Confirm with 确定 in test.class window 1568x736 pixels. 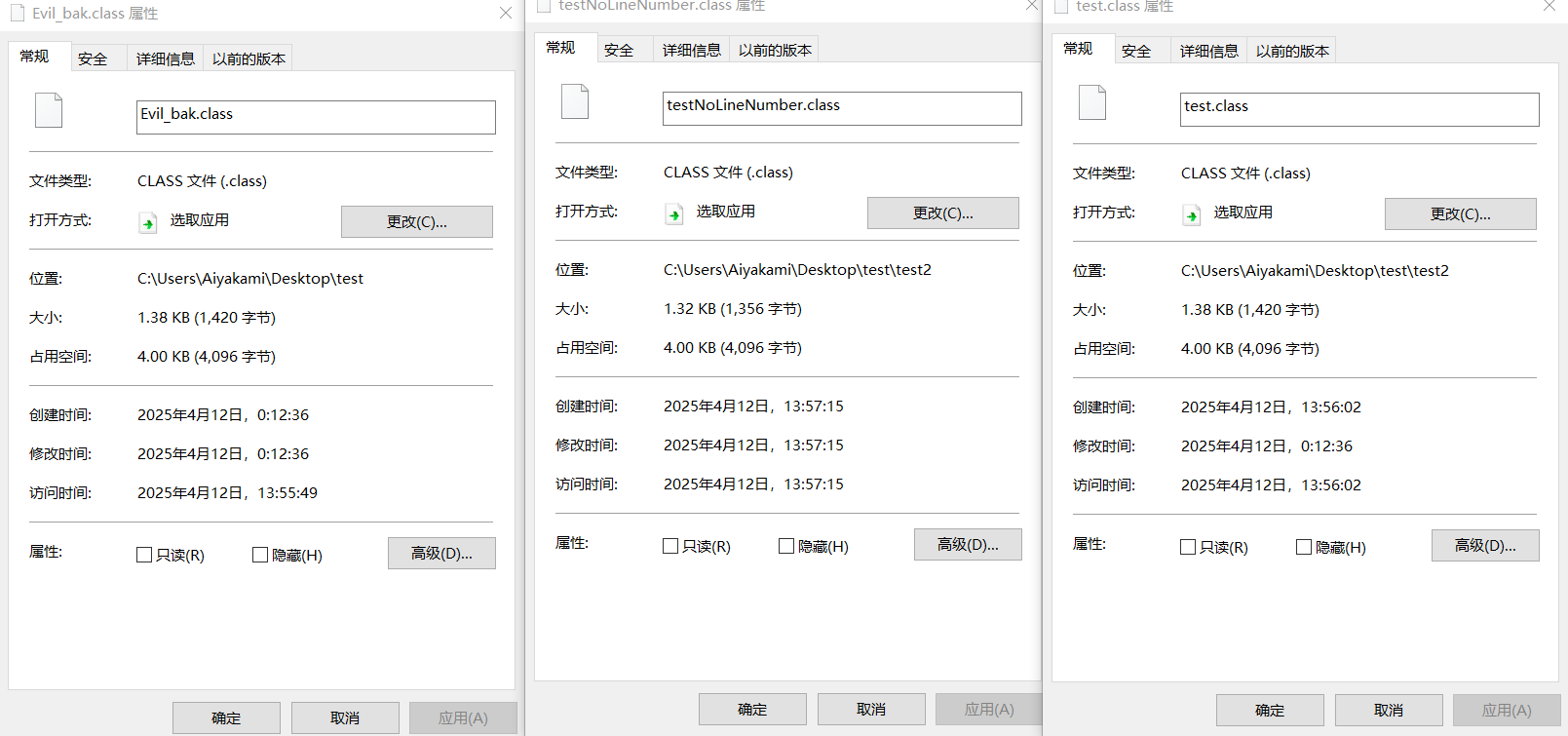pos(1270,710)
